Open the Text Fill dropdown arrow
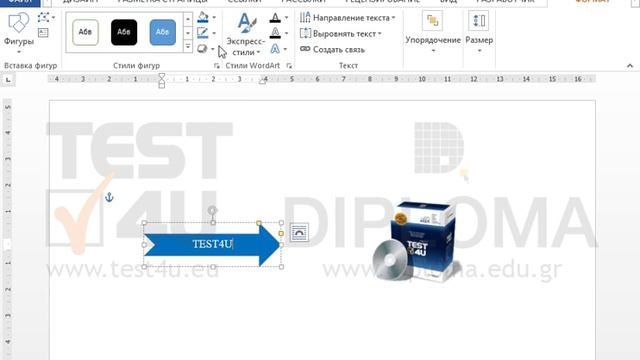This screenshot has height=360, width=640. pyautogui.click(x=286, y=18)
